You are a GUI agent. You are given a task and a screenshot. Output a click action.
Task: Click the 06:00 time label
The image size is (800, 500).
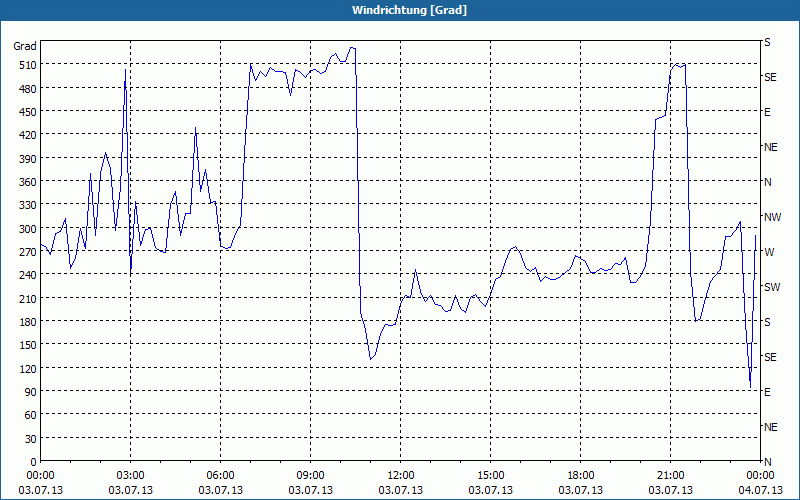(220, 476)
